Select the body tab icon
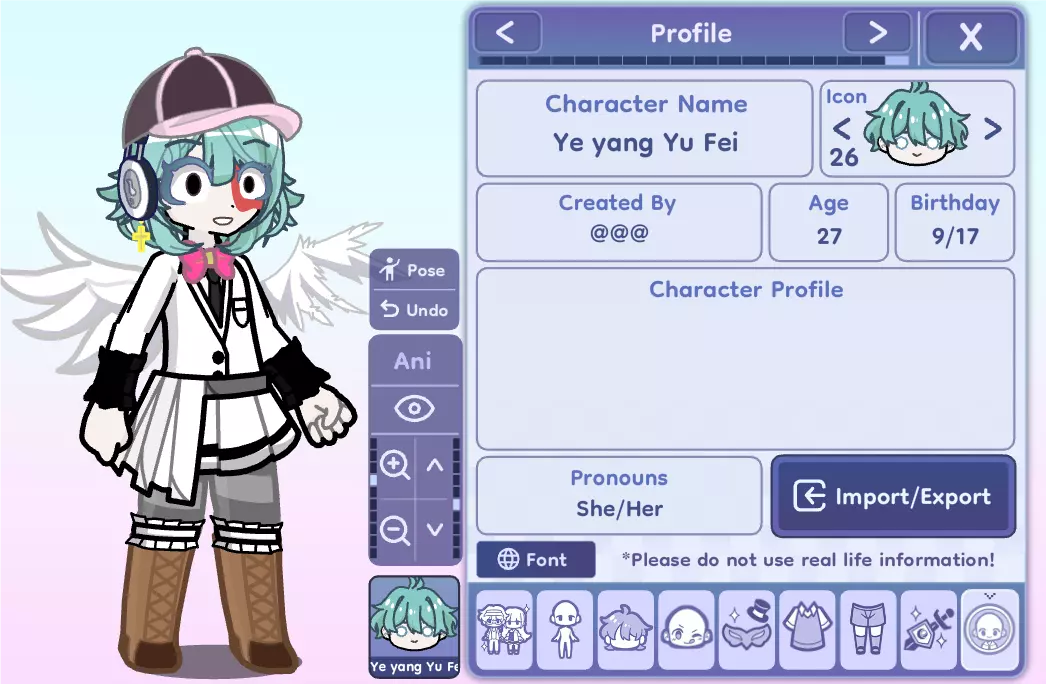The height and width of the screenshot is (684, 1046). [x=565, y=630]
